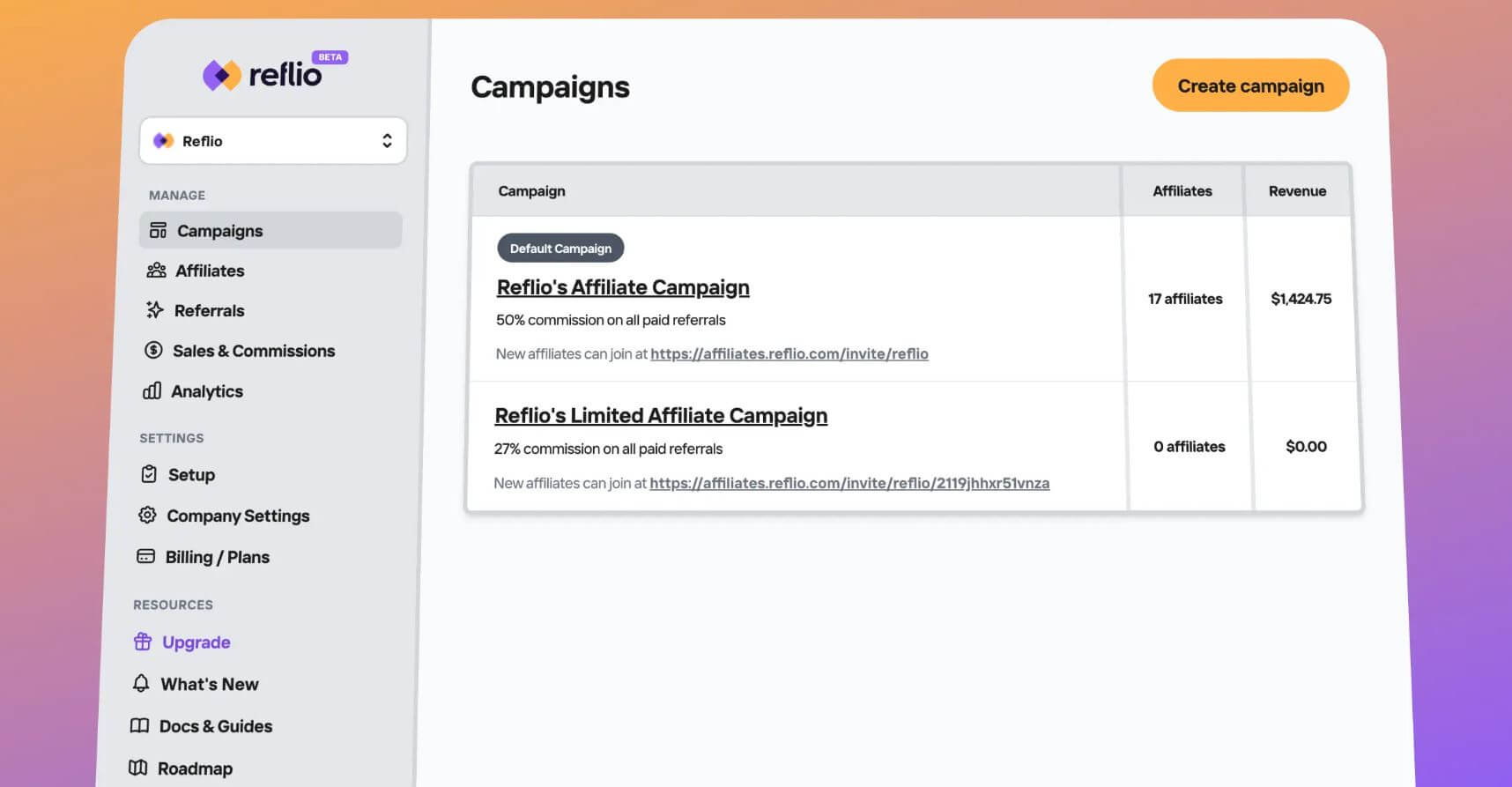Open the Reflio company switcher dropdown
The width and height of the screenshot is (1512, 787).
coord(273,141)
